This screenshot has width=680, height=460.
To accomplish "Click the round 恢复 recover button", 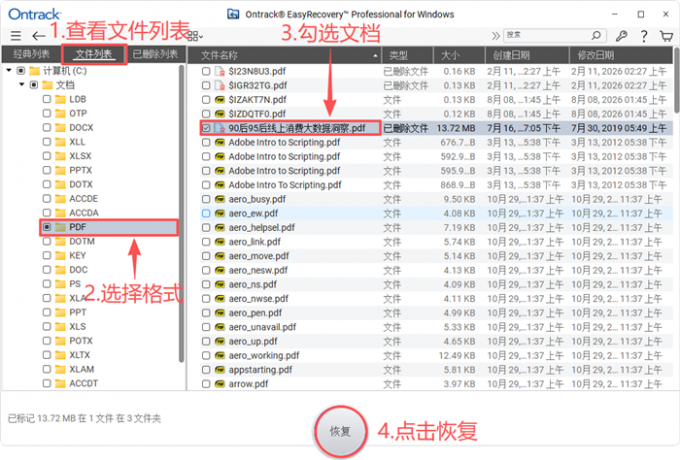I will click(x=340, y=431).
